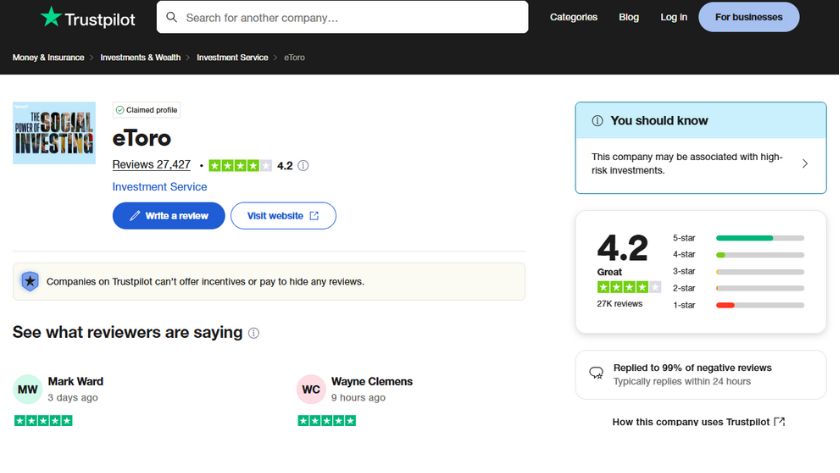Image resolution: width=840 pixels, height=473 pixels.
Task: Open Mark Ward's reviewer profile name
Action: click(x=76, y=381)
